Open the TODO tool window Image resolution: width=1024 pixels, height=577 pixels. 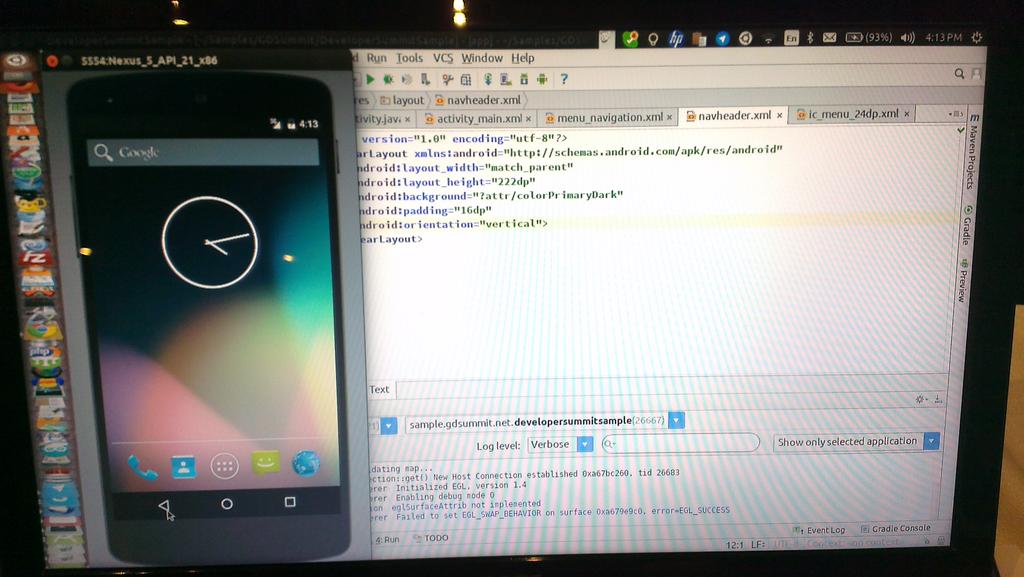(431, 538)
